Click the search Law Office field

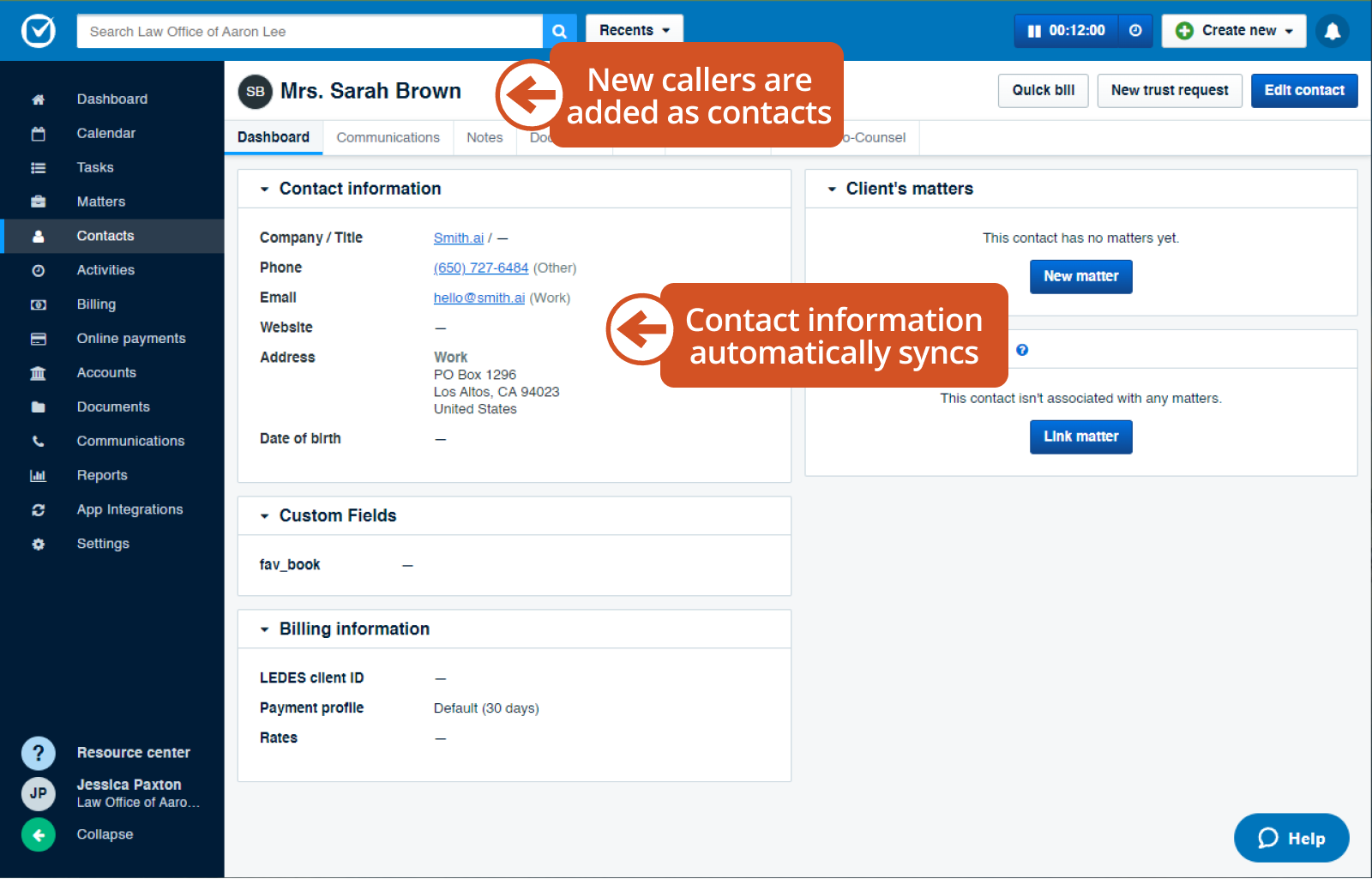[309, 31]
